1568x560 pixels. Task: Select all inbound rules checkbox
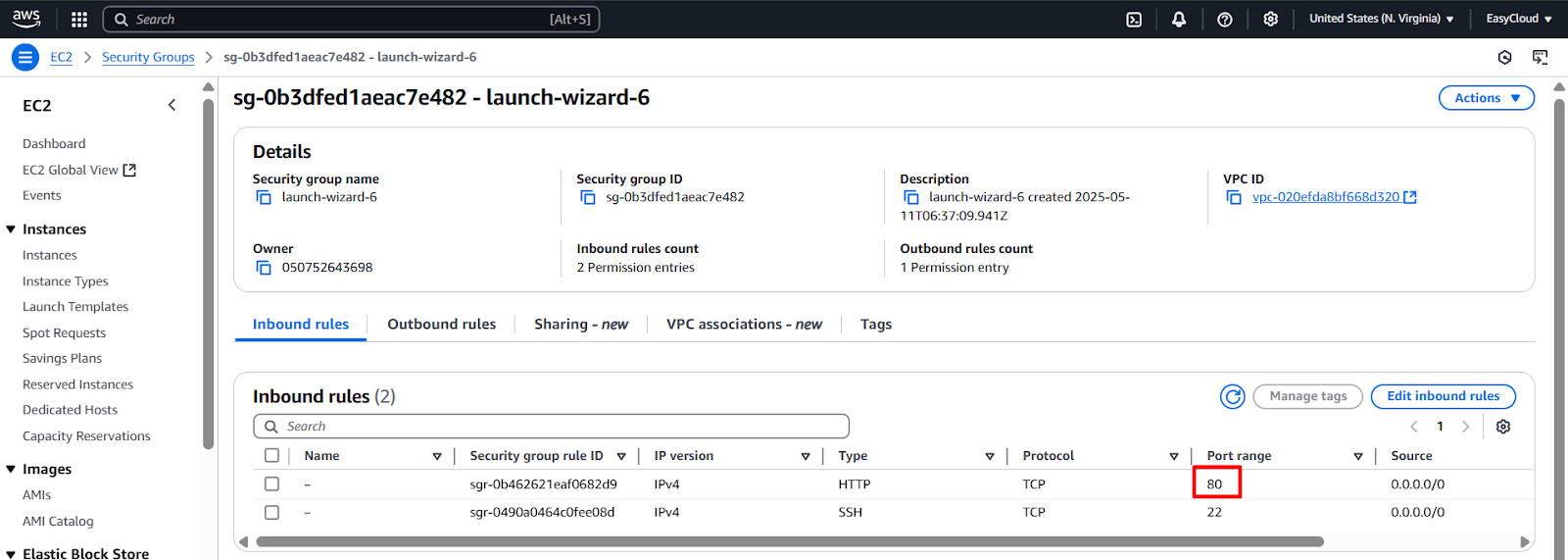tap(271, 455)
